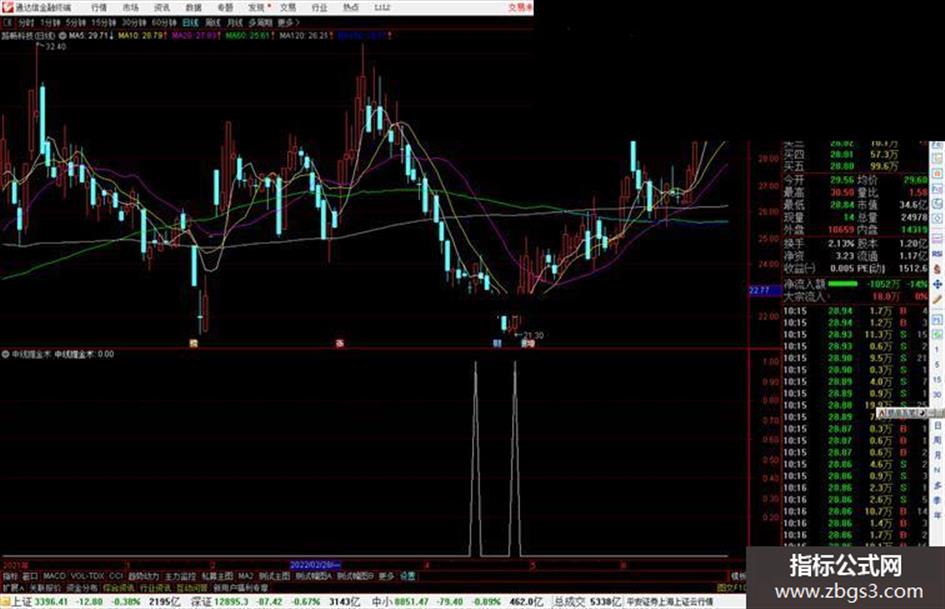Select the MACD indicator
This screenshot has height=609, width=945.
click(54, 576)
